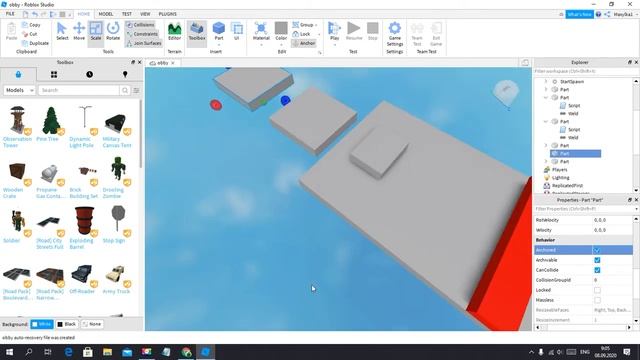Click the Filter Properties field
The height and width of the screenshot is (360, 640).
coord(584,209)
